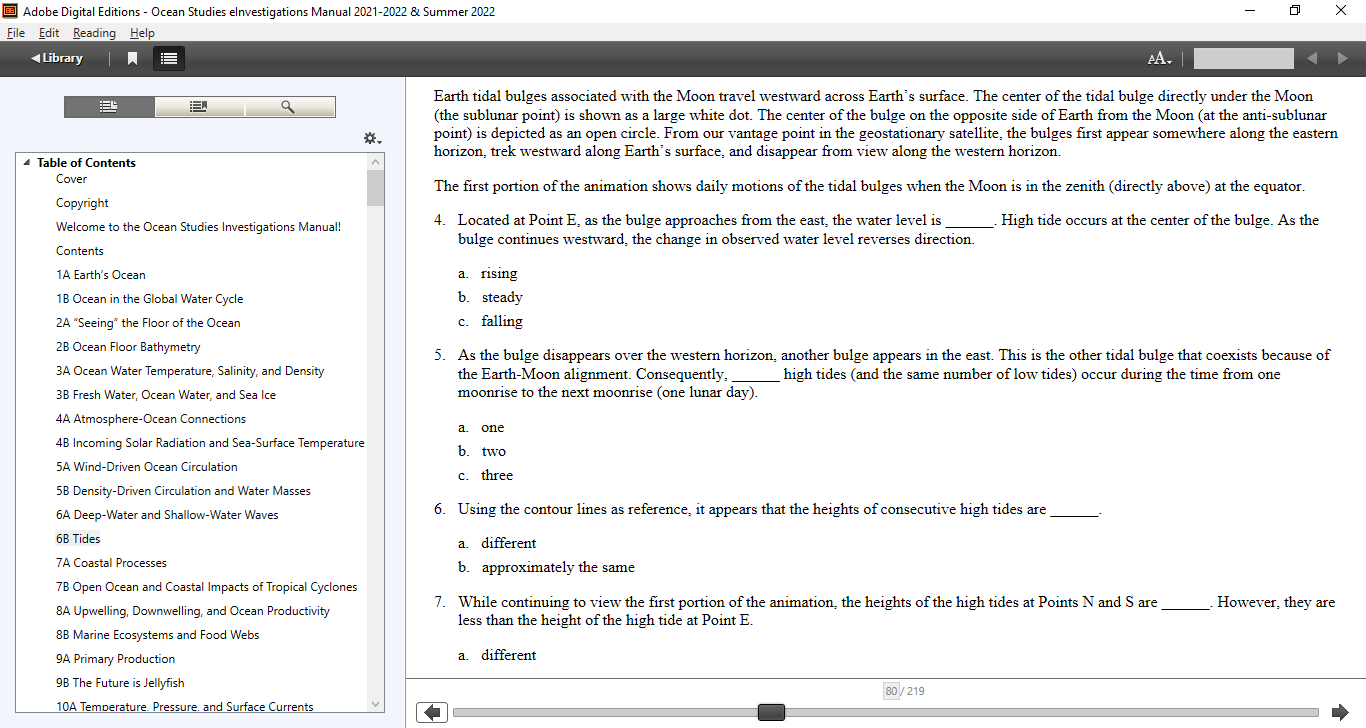Click answer text 'one' in question 5
1366x728 pixels.
pyautogui.click(x=493, y=427)
